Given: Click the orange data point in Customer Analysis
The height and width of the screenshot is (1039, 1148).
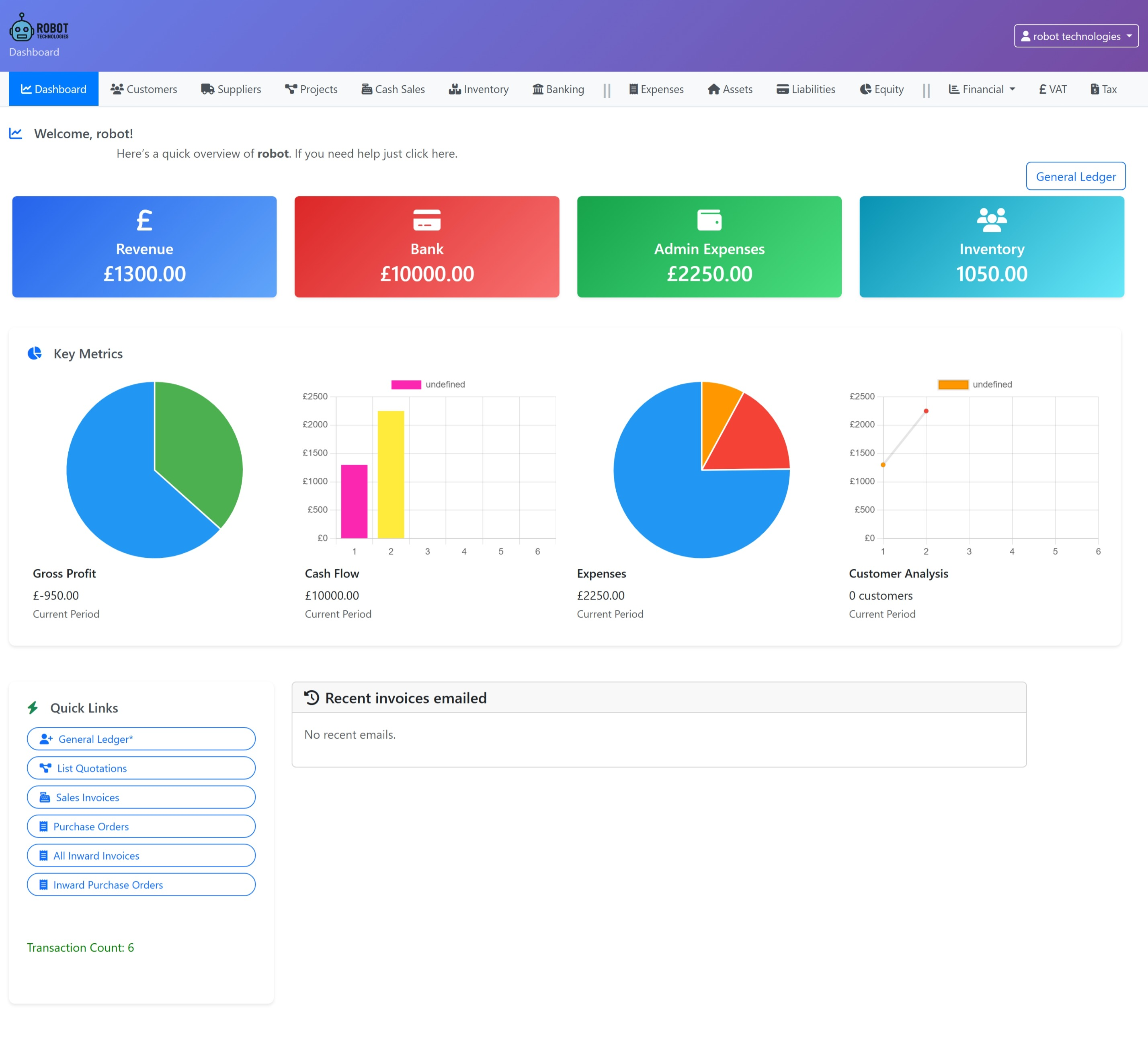Looking at the screenshot, I should (883, 465).
